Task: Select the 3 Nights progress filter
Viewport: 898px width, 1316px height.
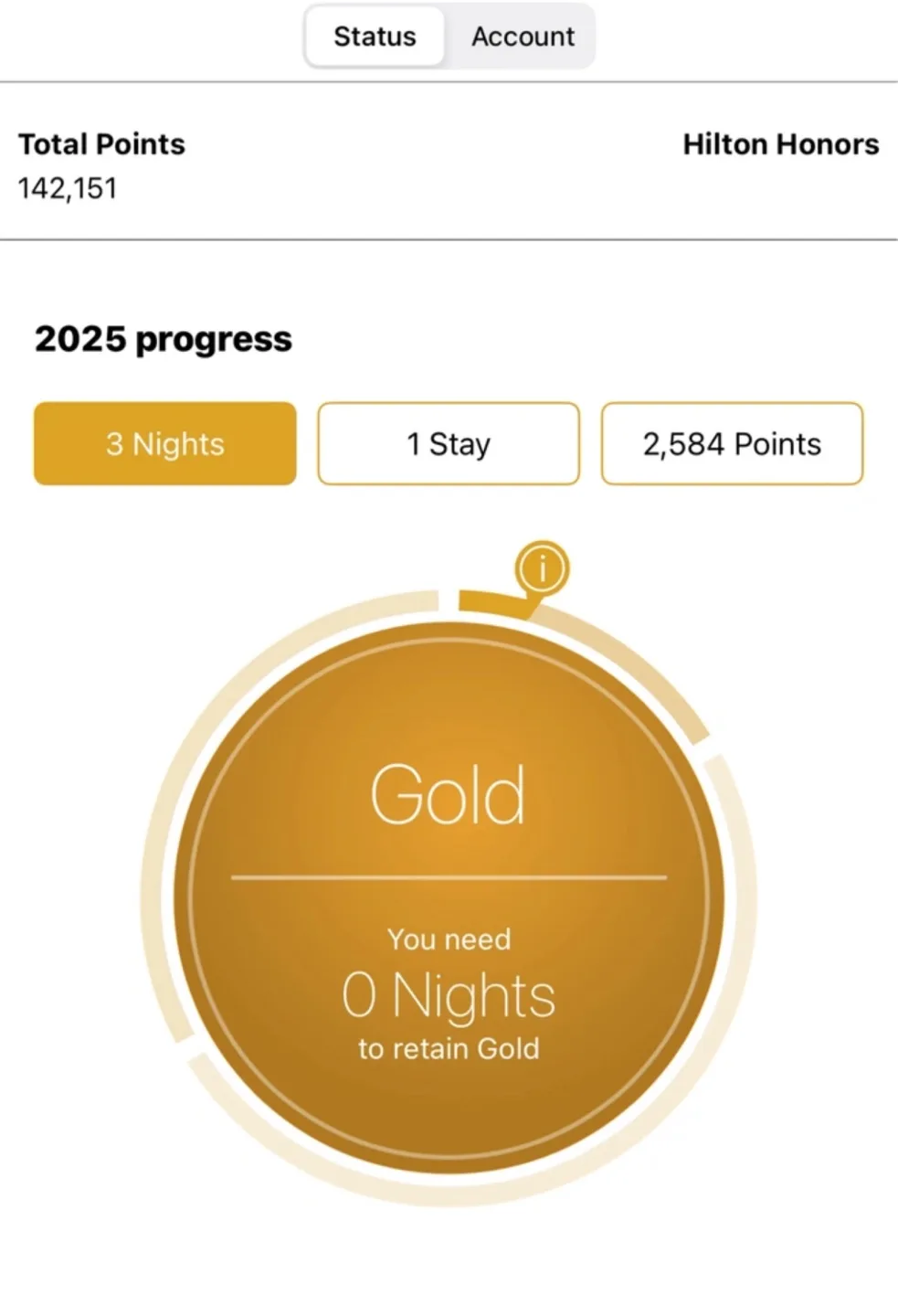Action: pyautogui.click(x=165, y=443)
